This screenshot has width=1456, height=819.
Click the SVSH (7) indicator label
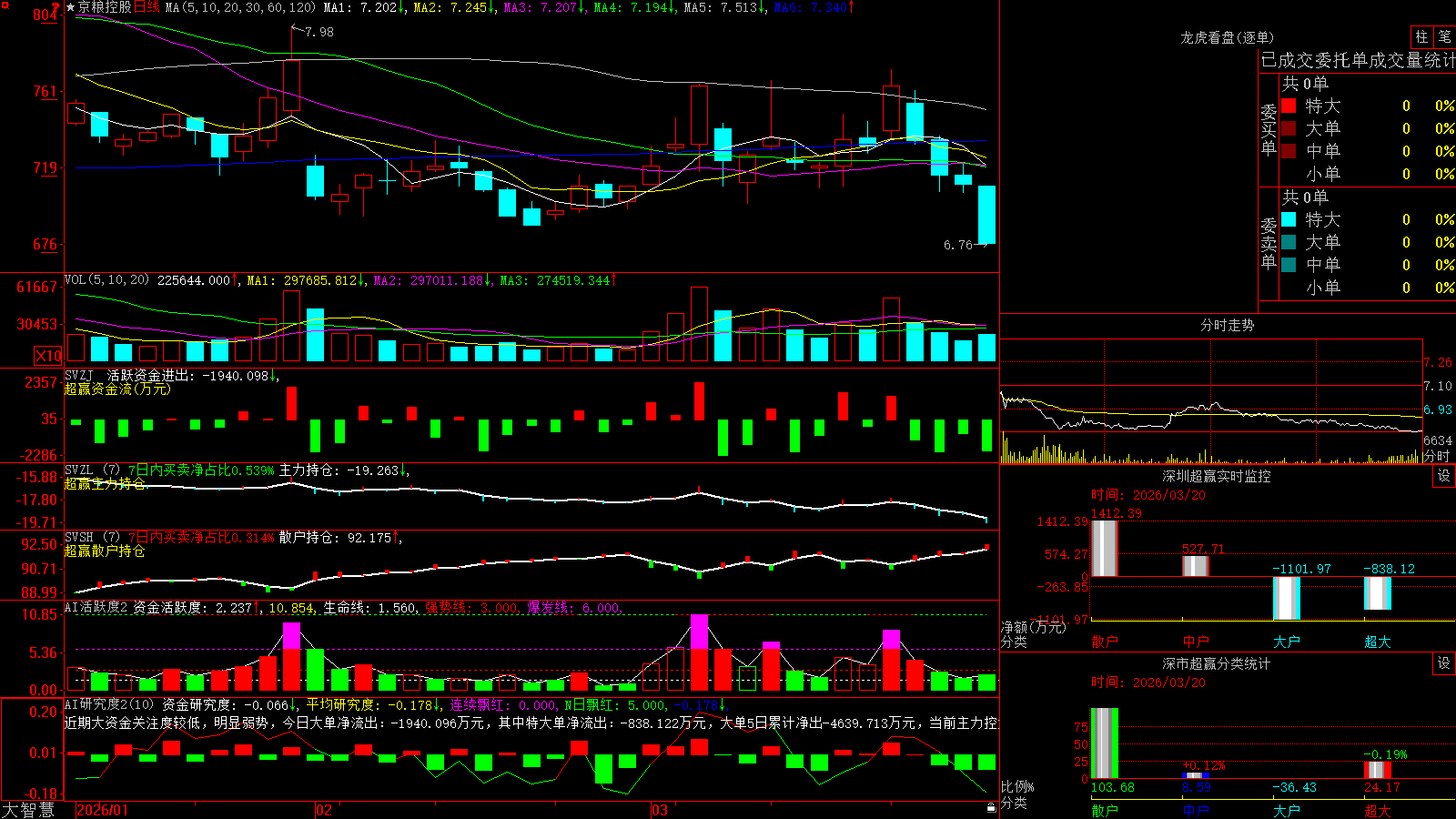click(92, 538)
